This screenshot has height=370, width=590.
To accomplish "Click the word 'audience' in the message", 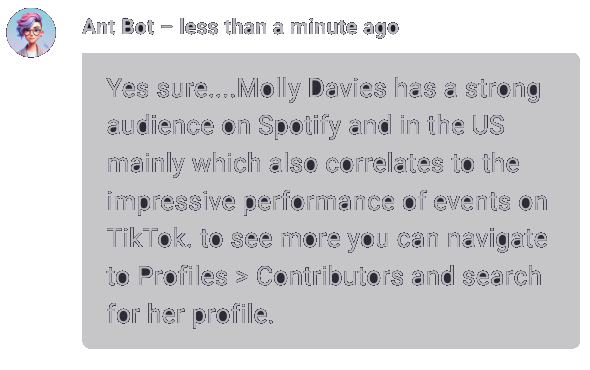I will point(161,126).
